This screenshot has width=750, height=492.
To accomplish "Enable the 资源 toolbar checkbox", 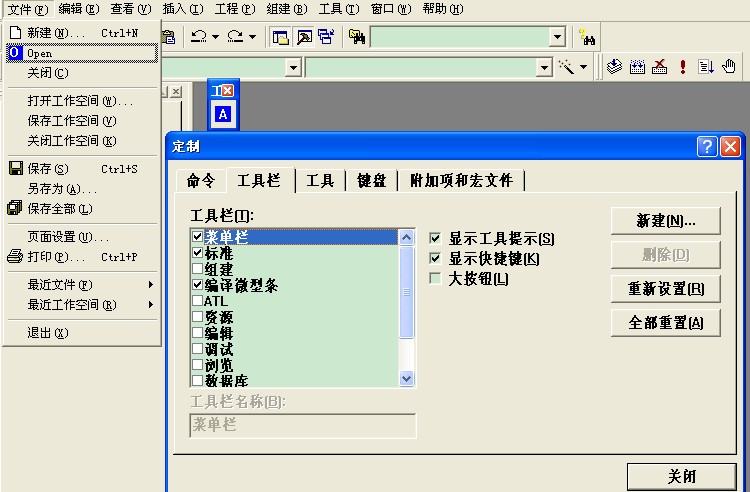I will pyautogui.click(x=197, y=317).
